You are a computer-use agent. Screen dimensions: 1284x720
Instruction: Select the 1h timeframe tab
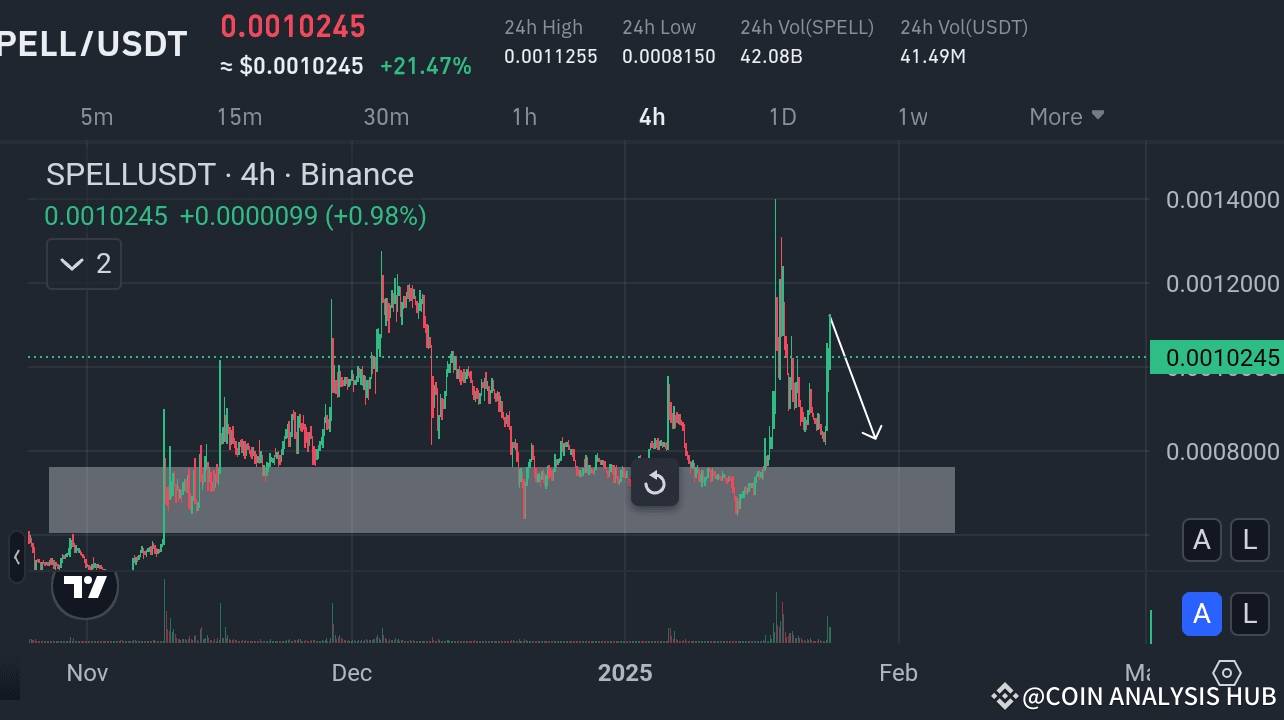tap(524, 117)
